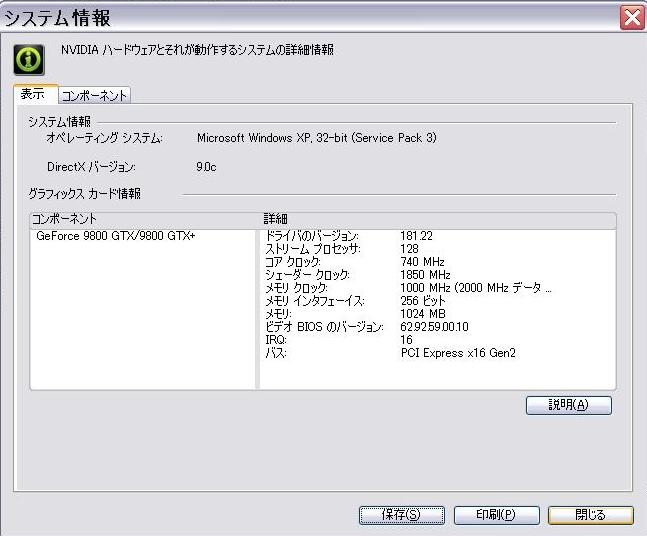
Task: Click the 詳細 column header
Action: click(438, 219)
